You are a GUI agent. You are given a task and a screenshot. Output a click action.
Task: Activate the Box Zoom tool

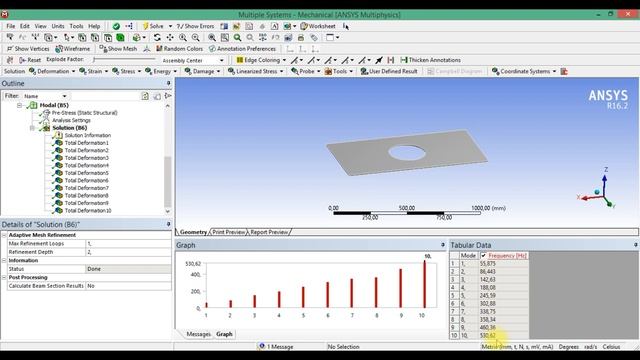coord(196,38)
